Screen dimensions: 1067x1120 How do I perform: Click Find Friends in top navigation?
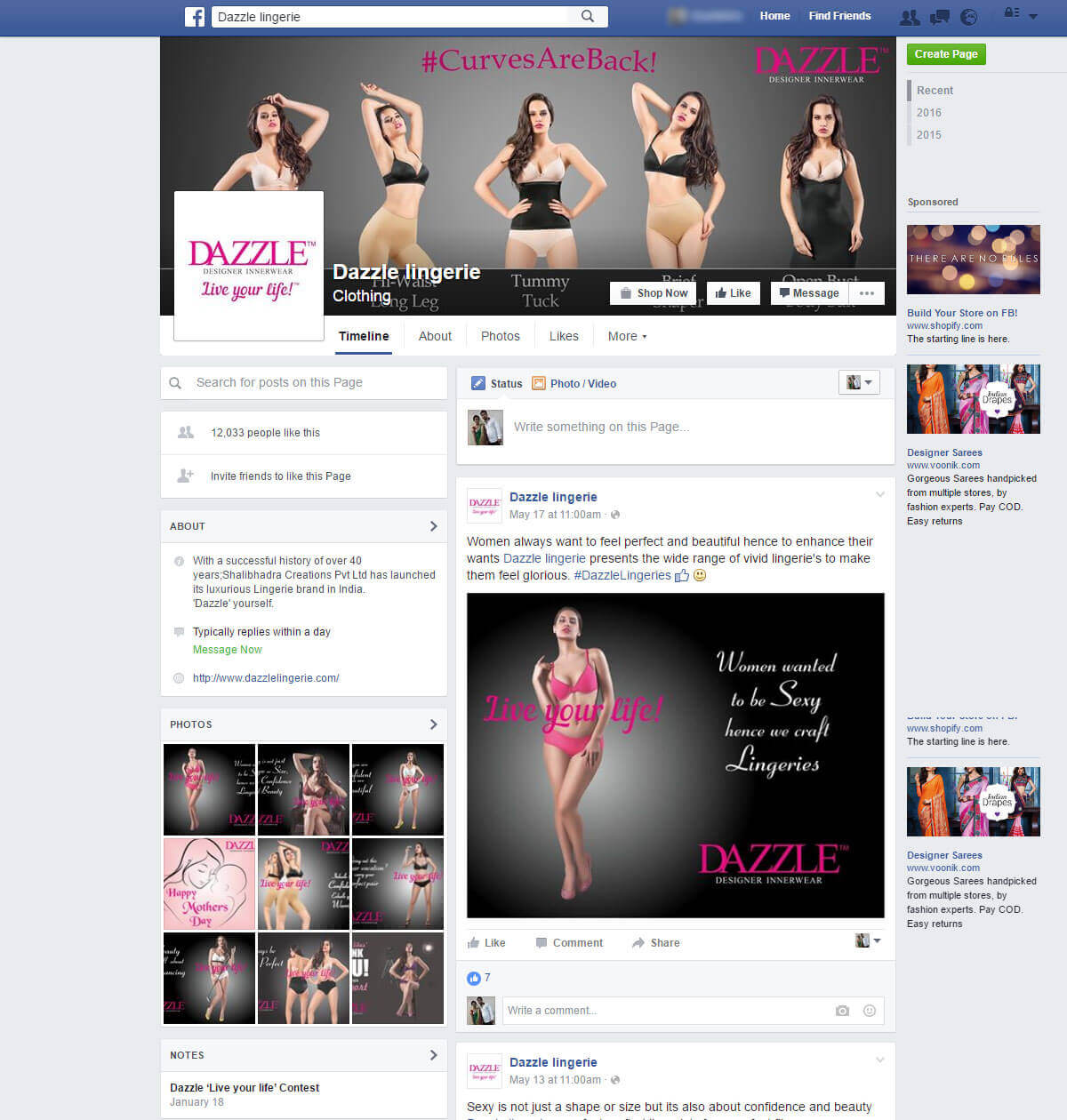839,16
